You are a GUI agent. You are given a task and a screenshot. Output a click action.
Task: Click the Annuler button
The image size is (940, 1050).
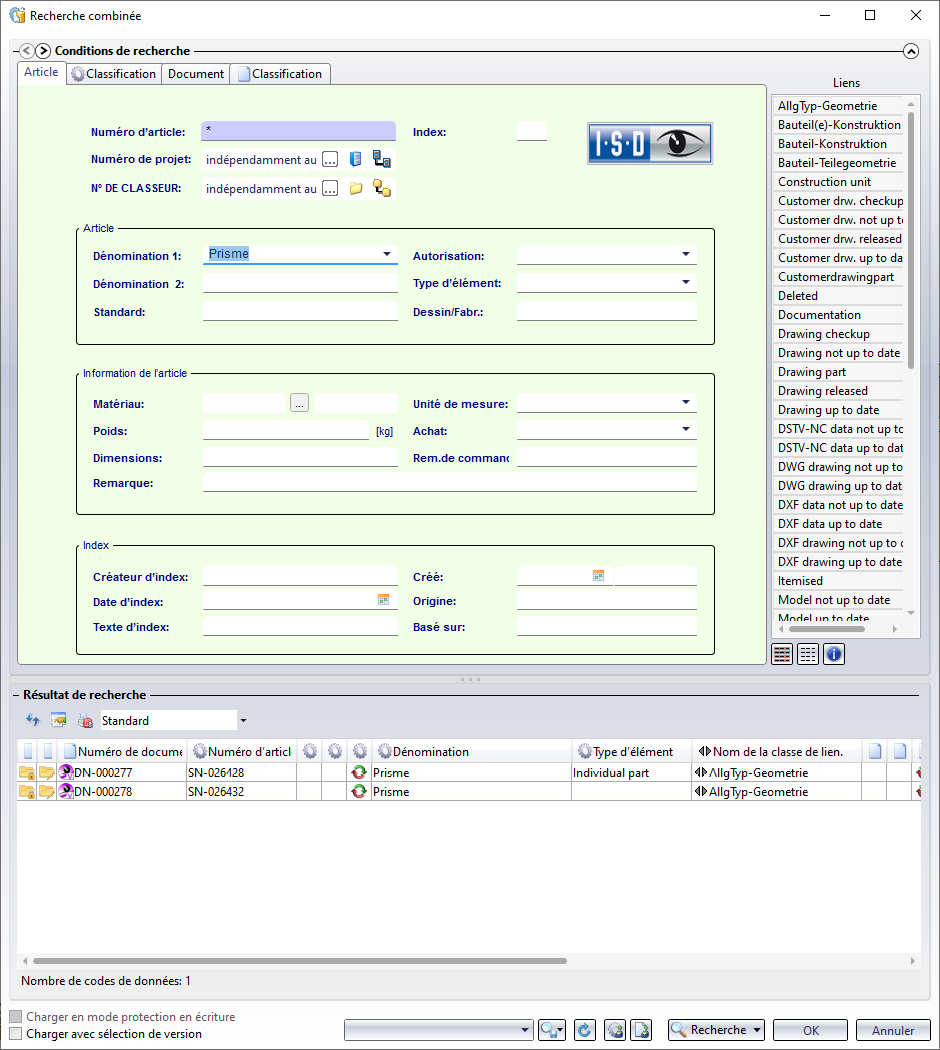(x=892, y=1030)
